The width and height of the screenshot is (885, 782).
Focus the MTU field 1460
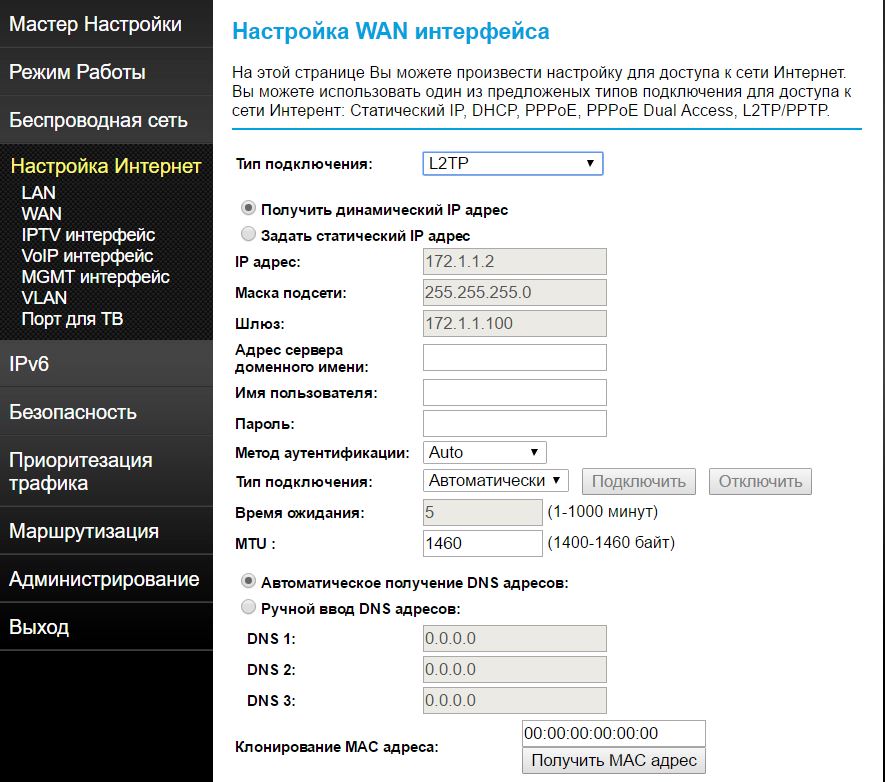point(483,543)
